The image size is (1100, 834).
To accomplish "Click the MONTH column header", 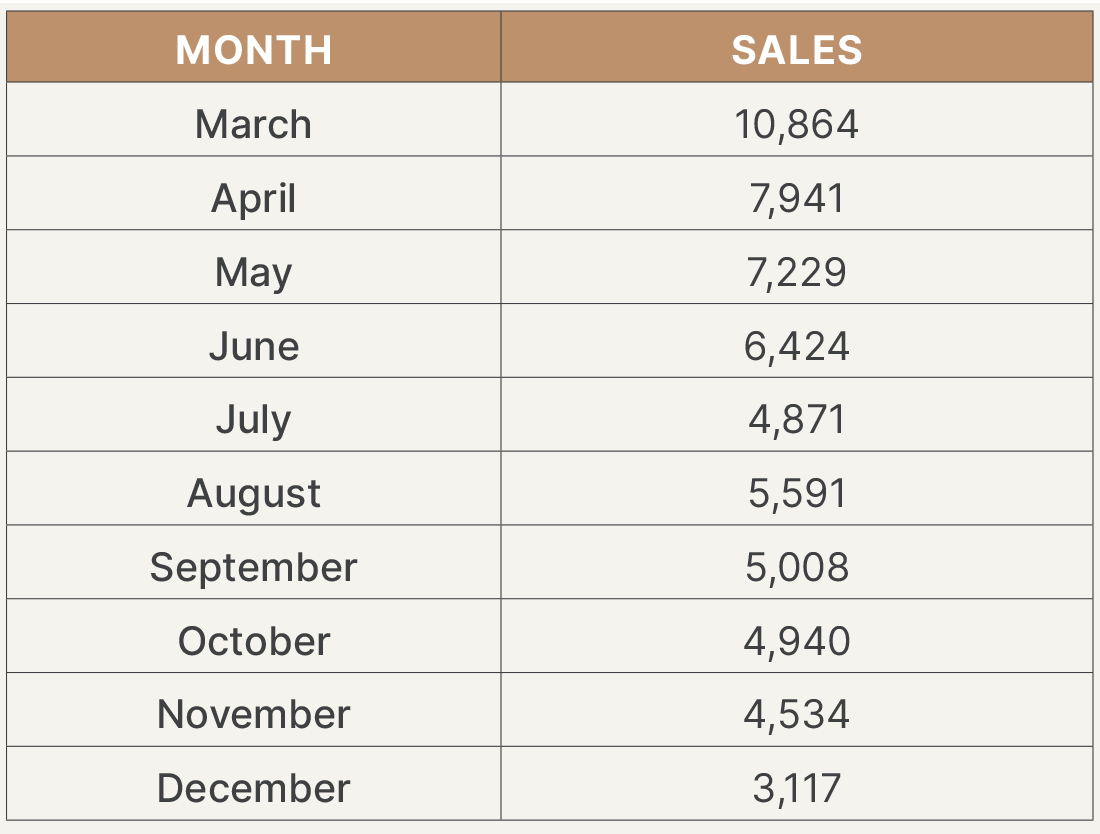I will (x=254, y=49).
